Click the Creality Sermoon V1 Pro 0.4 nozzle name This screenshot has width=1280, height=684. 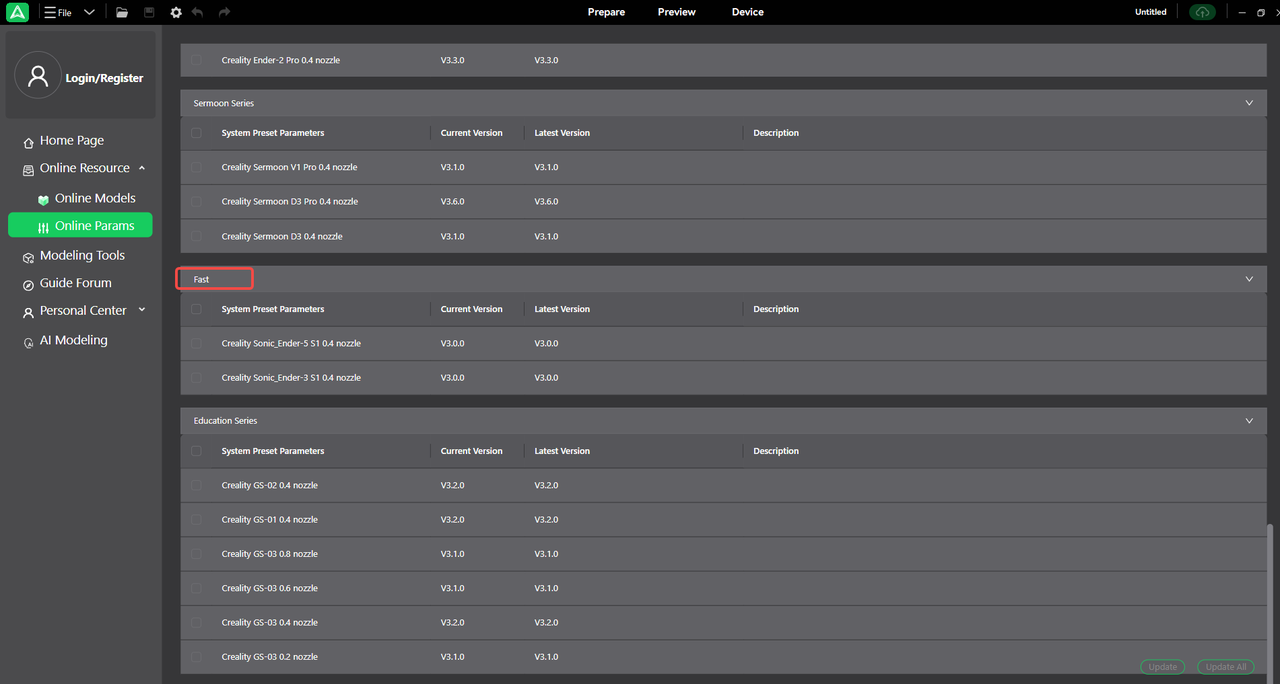[x=289, y=167]
